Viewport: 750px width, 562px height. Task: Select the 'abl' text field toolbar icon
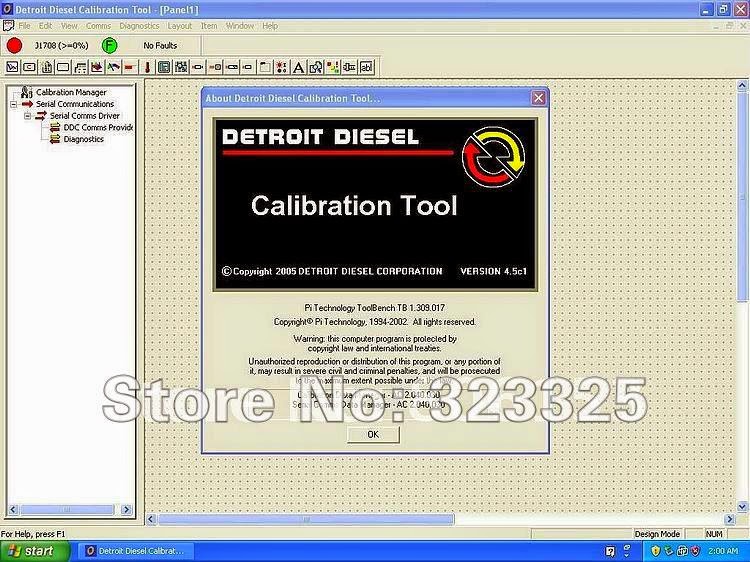point(366,67)
